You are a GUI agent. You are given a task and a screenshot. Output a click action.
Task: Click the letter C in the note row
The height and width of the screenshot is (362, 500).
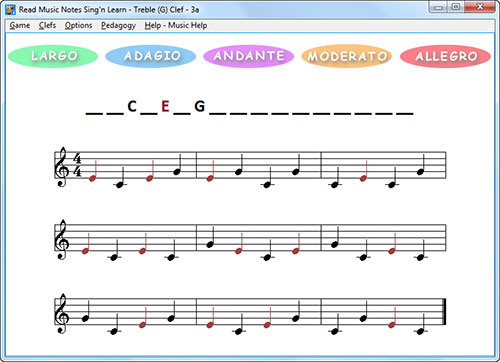coord(132,107)
